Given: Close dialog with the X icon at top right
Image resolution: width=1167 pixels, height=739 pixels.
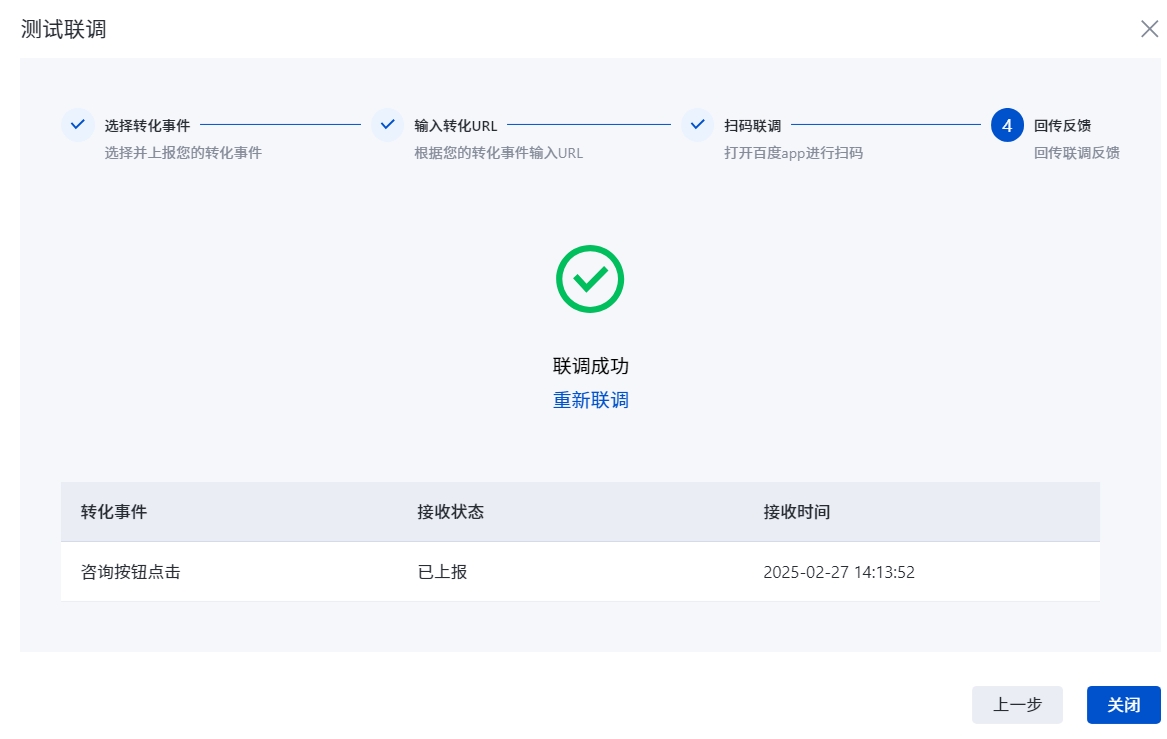Looking at the screenshot, I should (x=1149, y=29).
